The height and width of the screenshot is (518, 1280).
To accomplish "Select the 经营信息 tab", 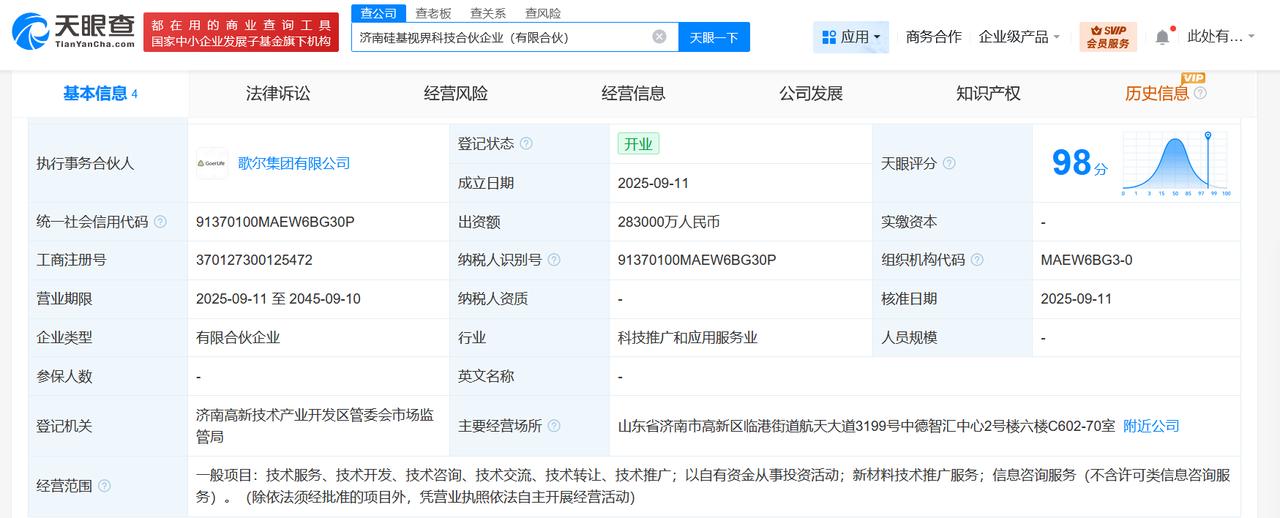I will pyautogui.click(x=633, y=93).
